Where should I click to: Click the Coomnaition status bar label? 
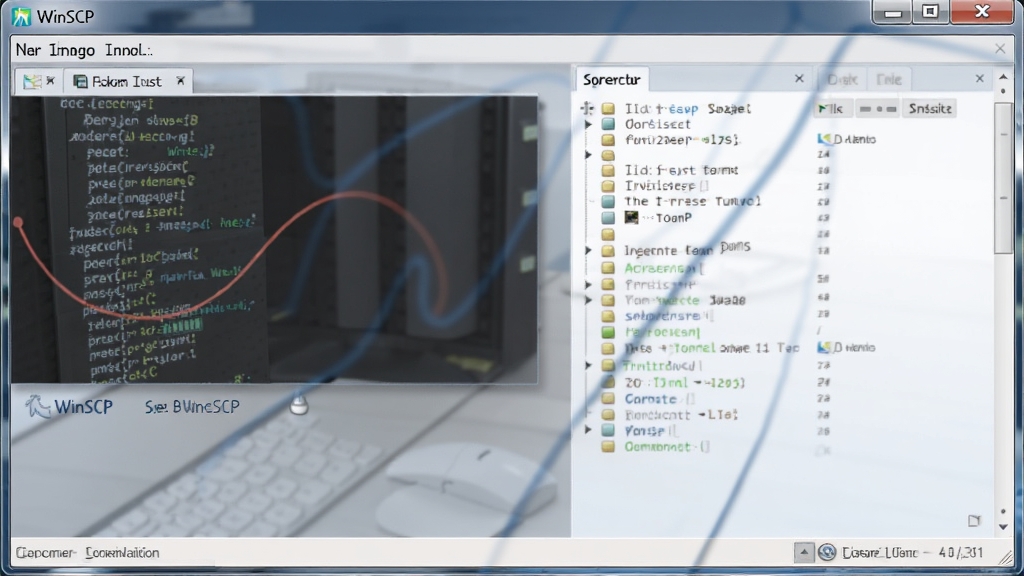(x=122, y=552)
